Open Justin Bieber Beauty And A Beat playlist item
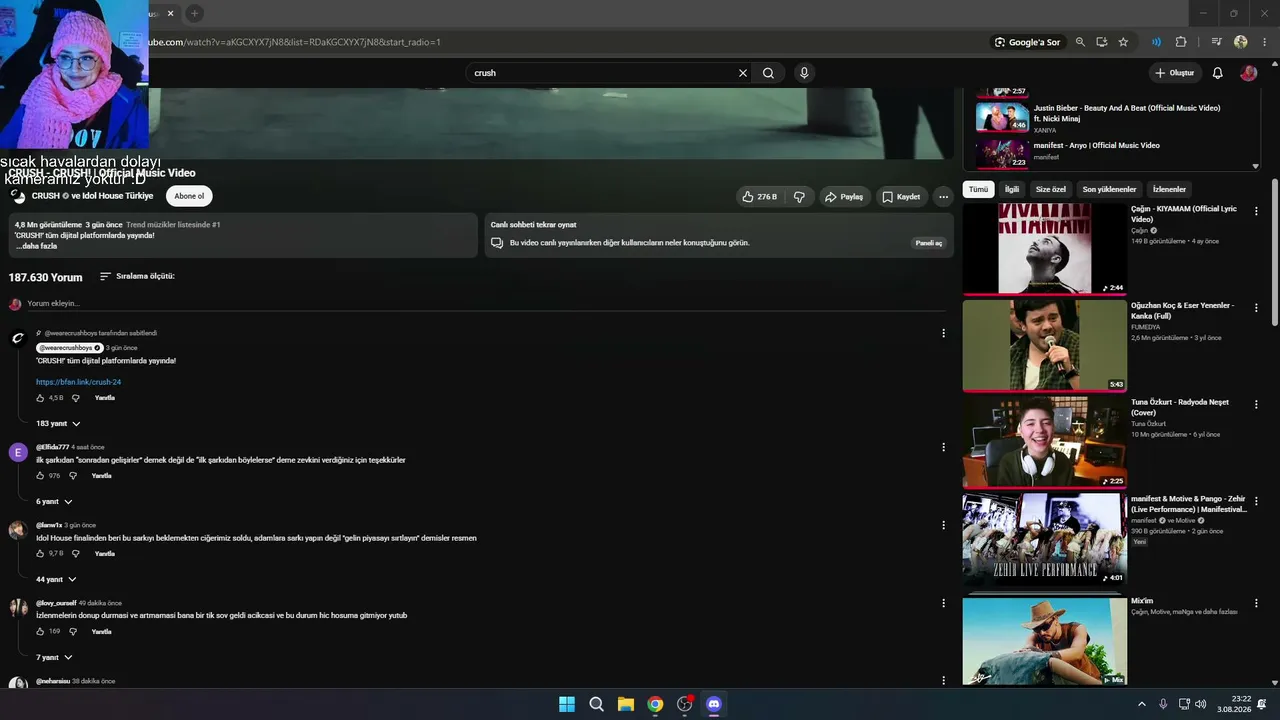 tap(1110, 117)
